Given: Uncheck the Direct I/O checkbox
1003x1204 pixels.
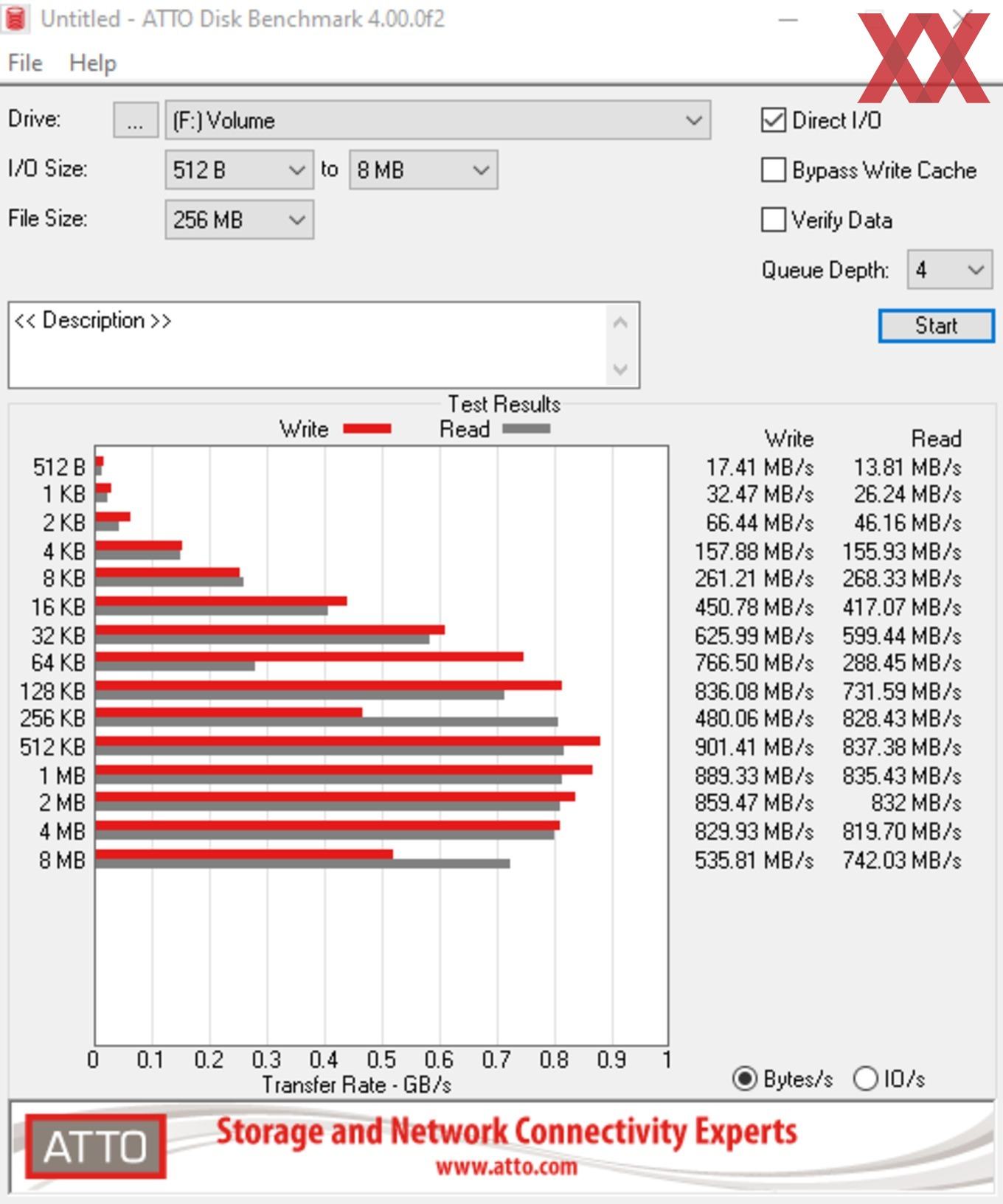Looking at the screenshot, I should 773,120.
